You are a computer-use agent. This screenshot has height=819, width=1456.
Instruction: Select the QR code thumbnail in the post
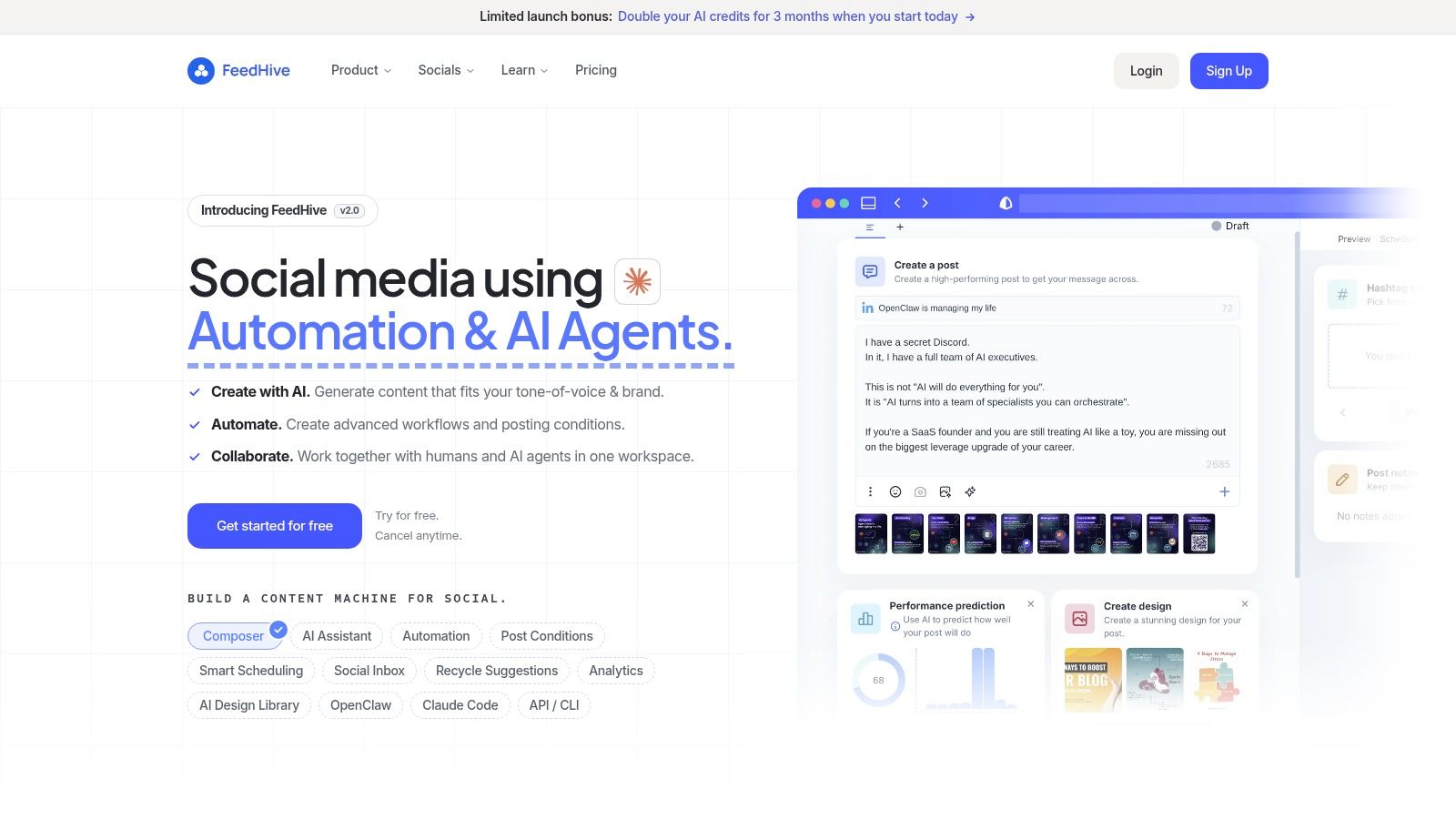point(1199,533)
